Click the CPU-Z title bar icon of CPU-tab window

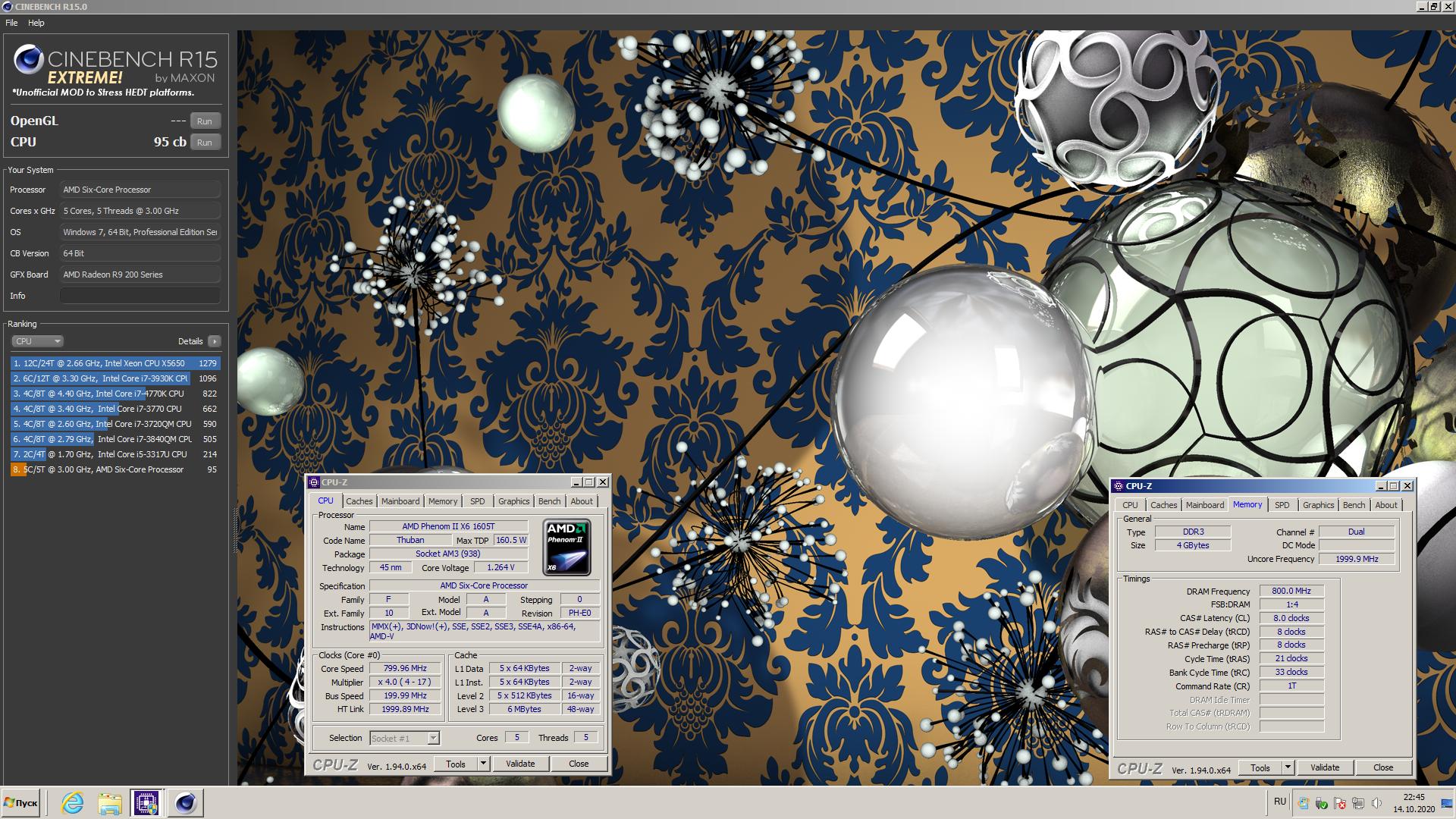point(314,482)
